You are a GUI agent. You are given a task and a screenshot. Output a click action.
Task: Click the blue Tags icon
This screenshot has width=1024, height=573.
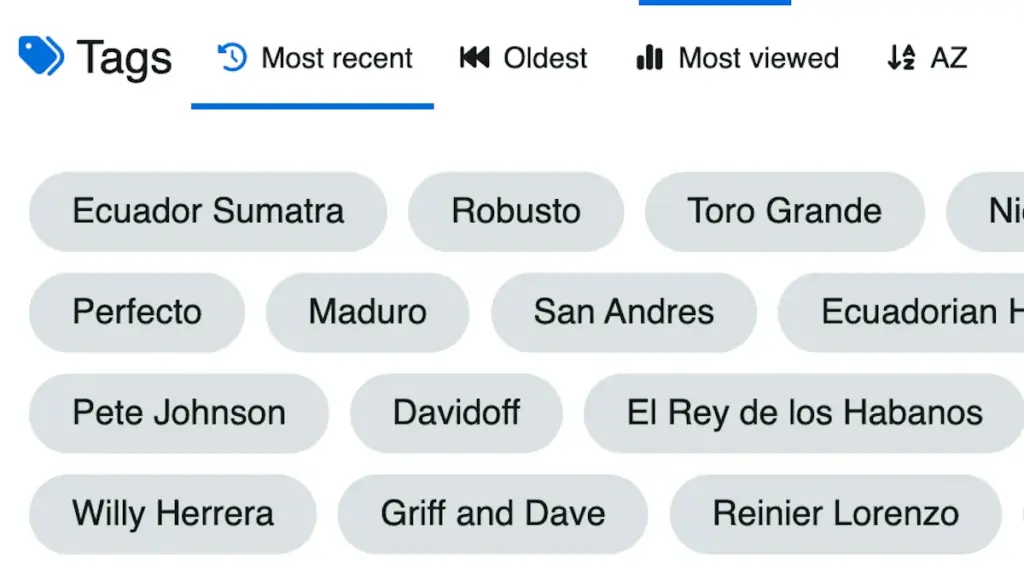41,56
